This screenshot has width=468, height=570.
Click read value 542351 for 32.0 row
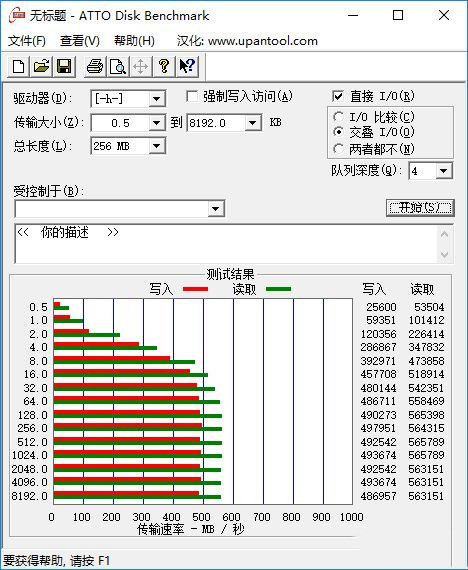426,388
